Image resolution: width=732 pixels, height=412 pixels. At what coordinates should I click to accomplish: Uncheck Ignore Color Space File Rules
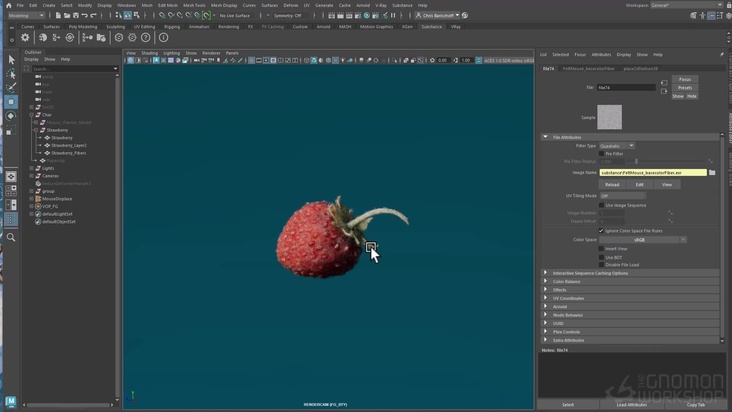(x=601, y=230)
